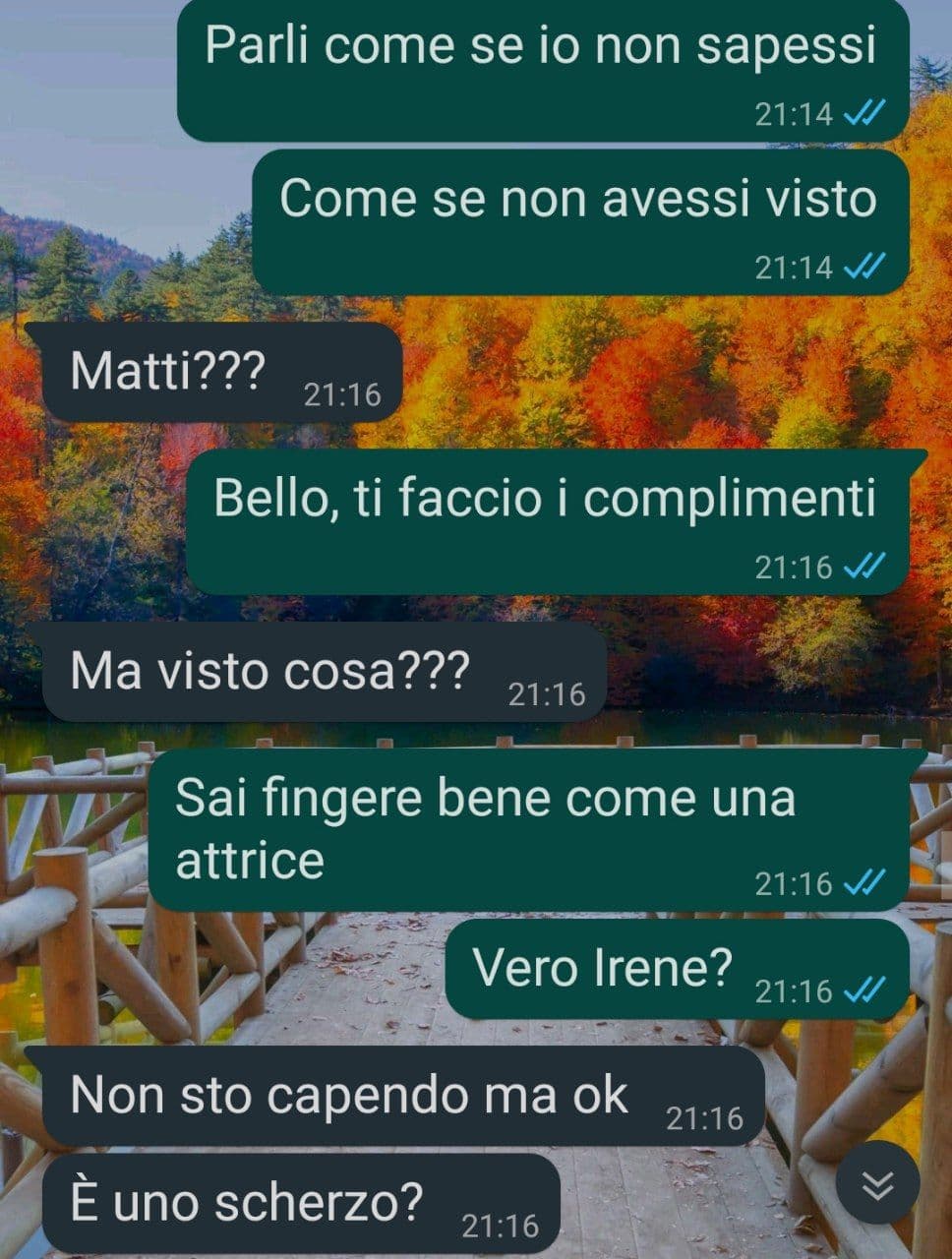Tap read ticks on 'Bello, ti faccio i complimenti'
The width and height of the screenshot is (952, 1259).
pyautogui.click(x=864, y=566)
